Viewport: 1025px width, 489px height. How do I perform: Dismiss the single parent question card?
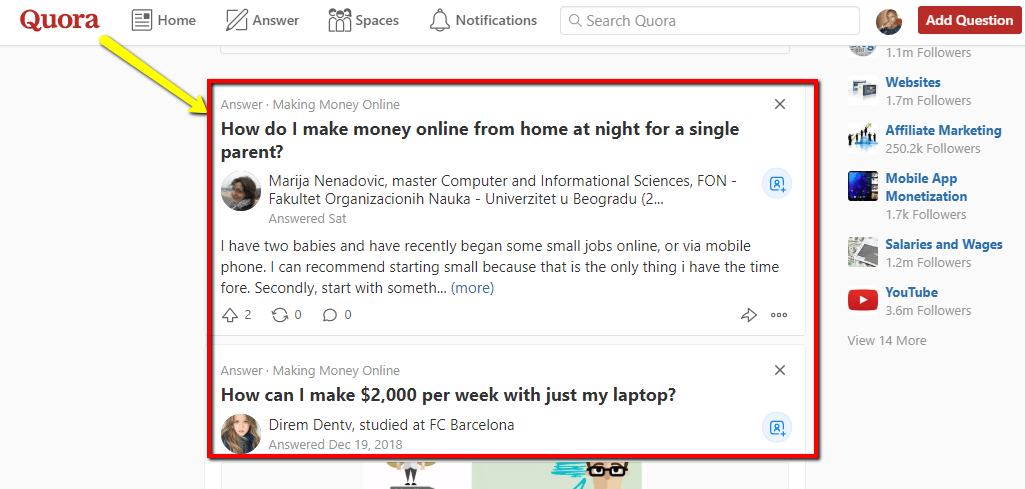(779, 104)
